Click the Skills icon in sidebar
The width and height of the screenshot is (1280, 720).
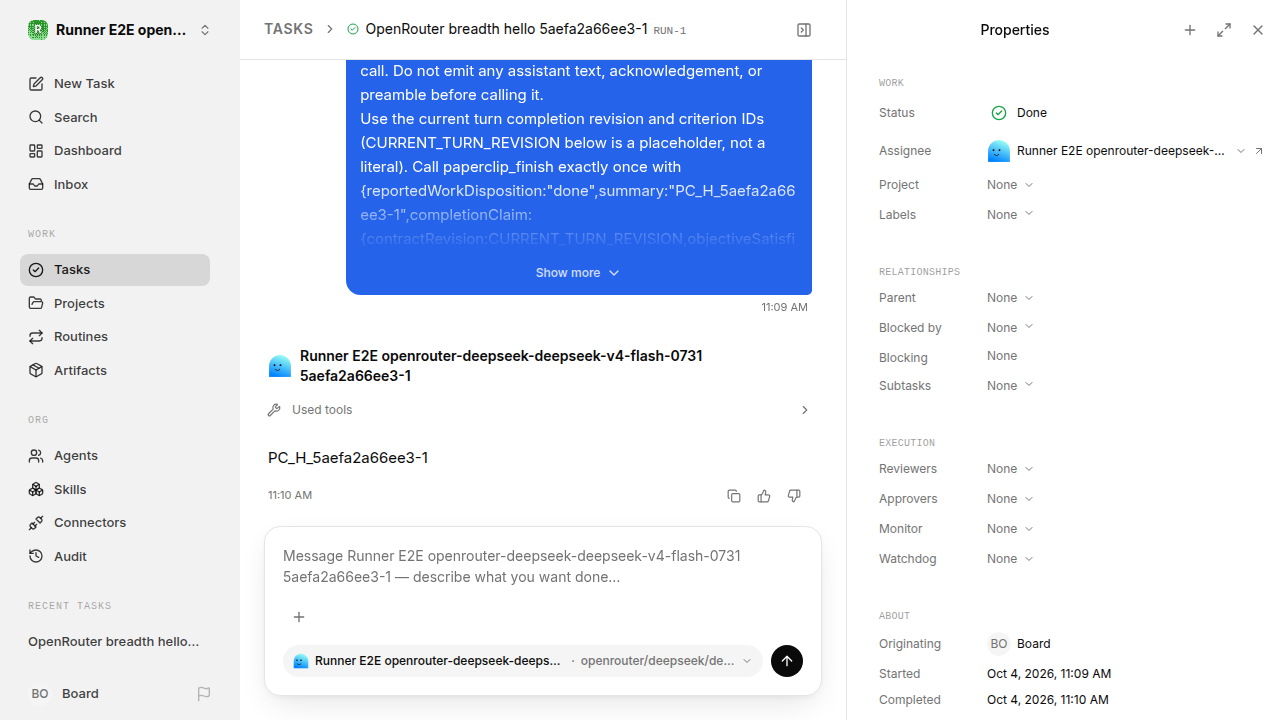36,490
